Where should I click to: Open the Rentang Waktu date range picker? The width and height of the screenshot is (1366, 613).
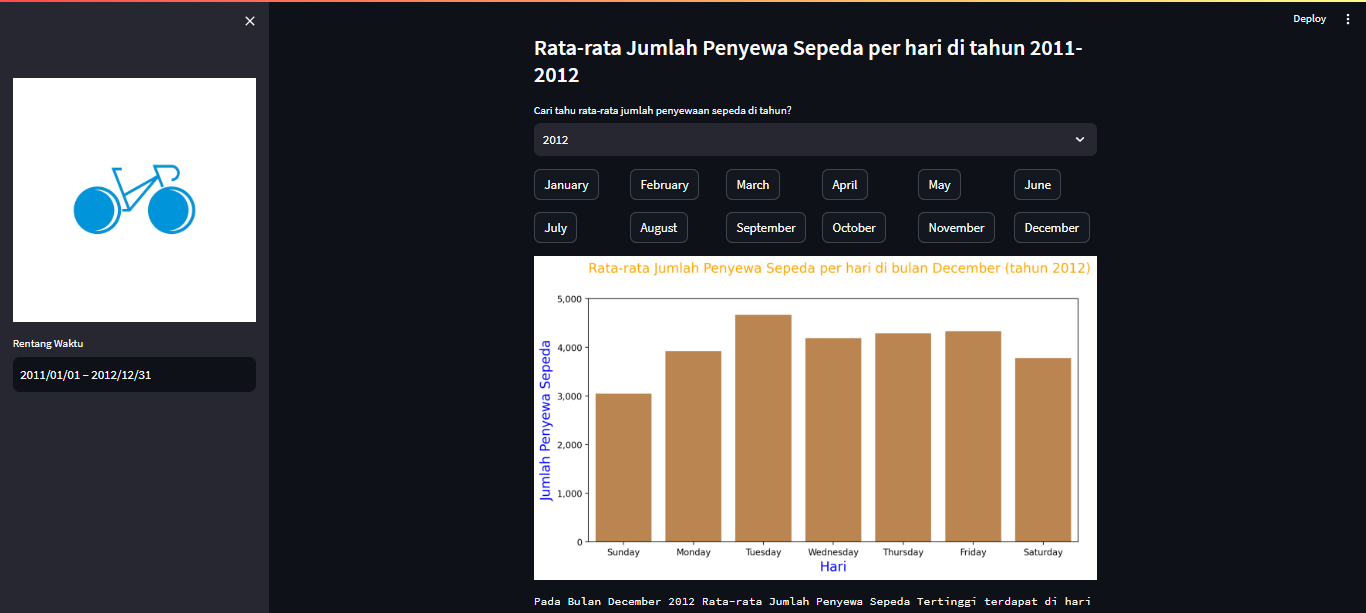134,374
